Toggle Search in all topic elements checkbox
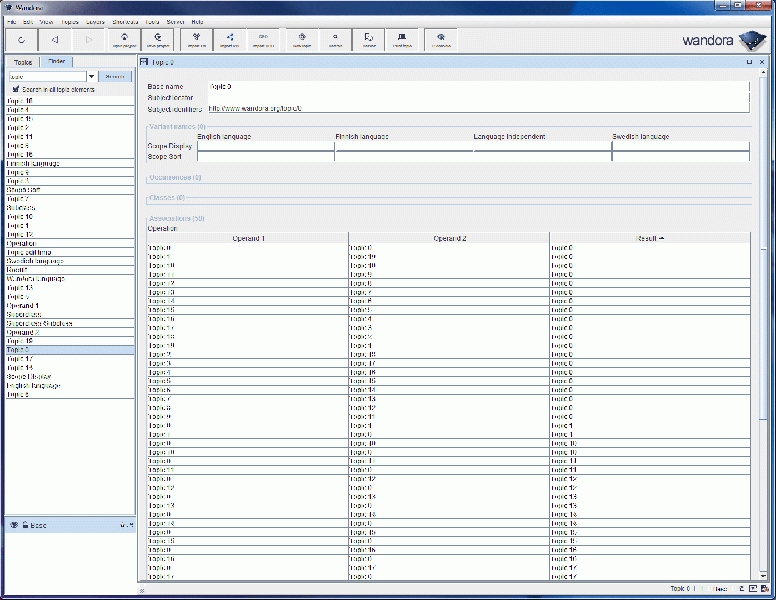This screenshot has width=776, height=600. click(x=16, y=89)
